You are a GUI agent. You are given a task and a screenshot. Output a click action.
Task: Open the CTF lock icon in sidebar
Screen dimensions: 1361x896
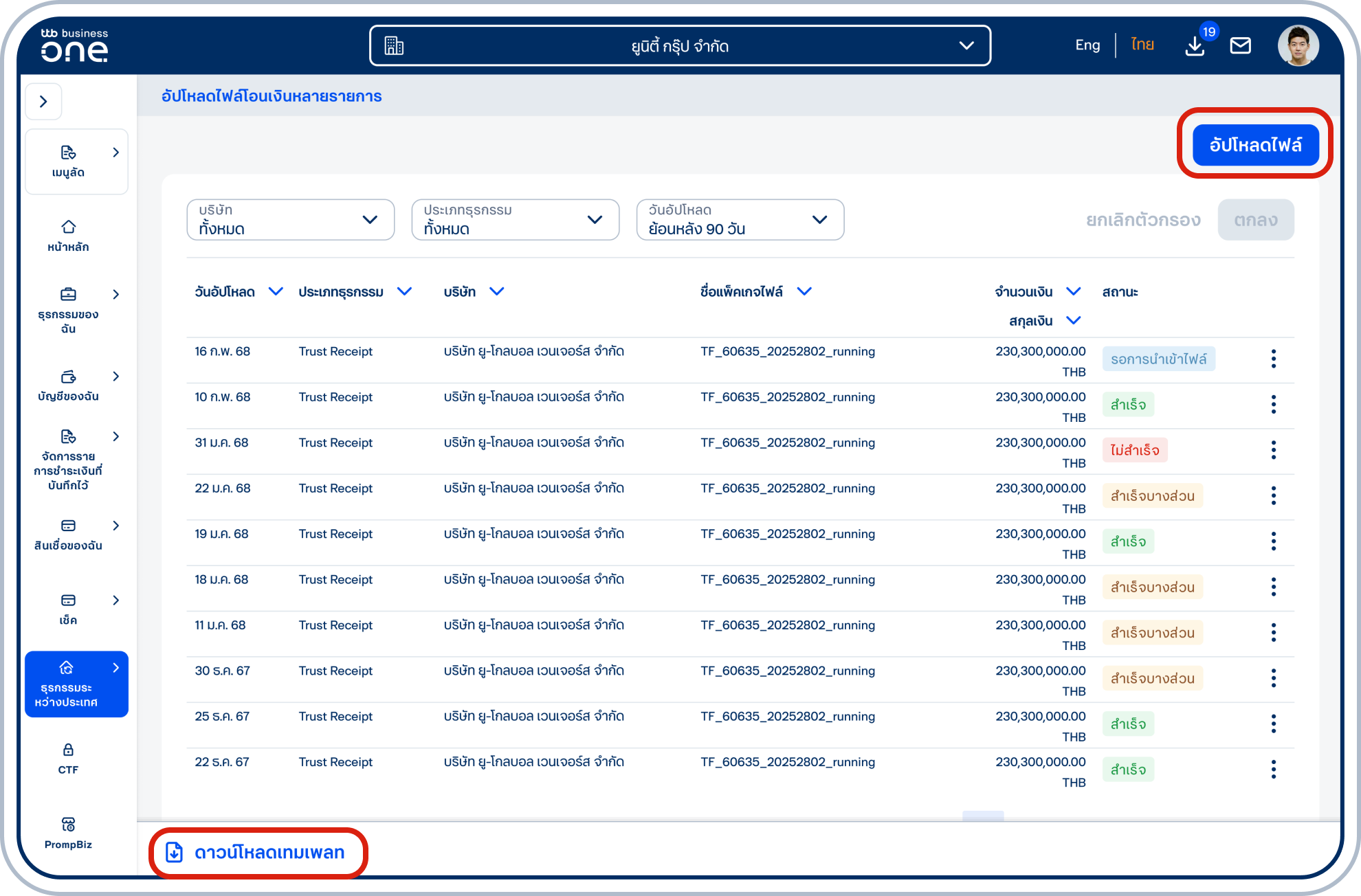pos(68,758)
